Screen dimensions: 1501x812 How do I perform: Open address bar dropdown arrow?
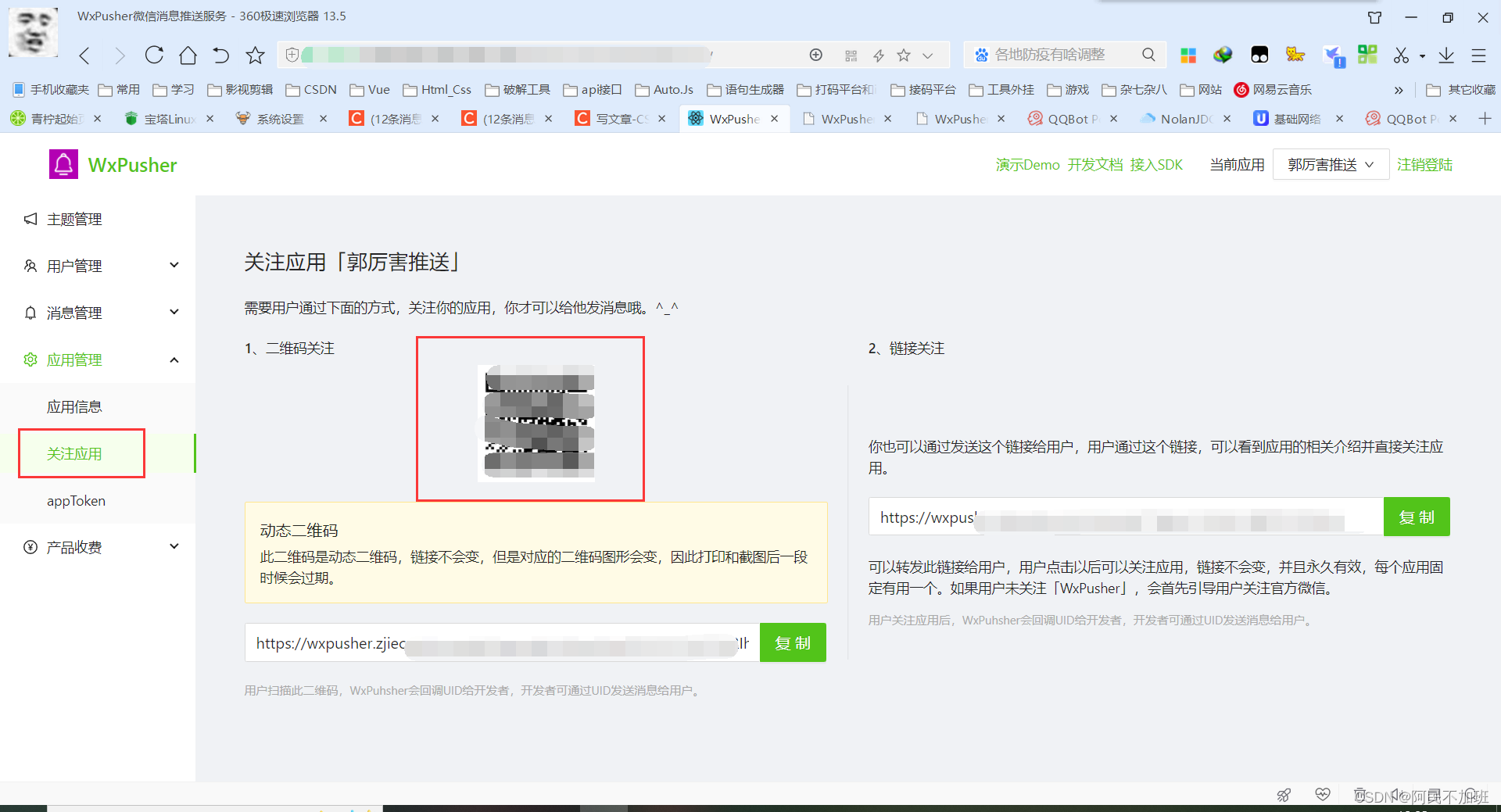[927, 55]
